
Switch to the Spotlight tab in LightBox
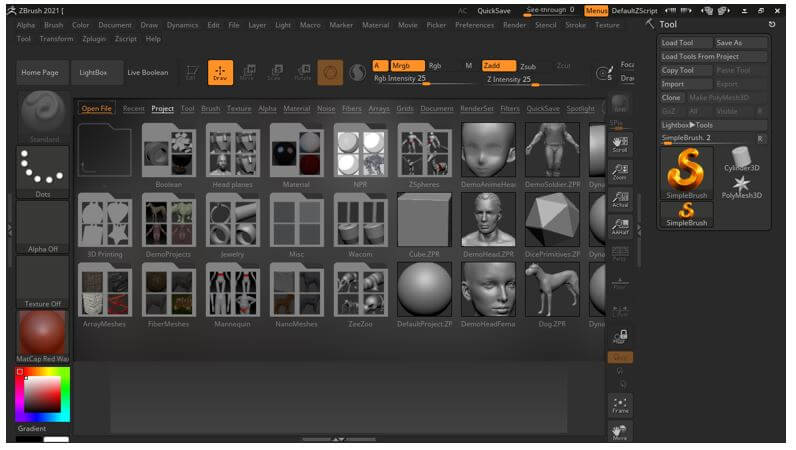click(580, 109)
